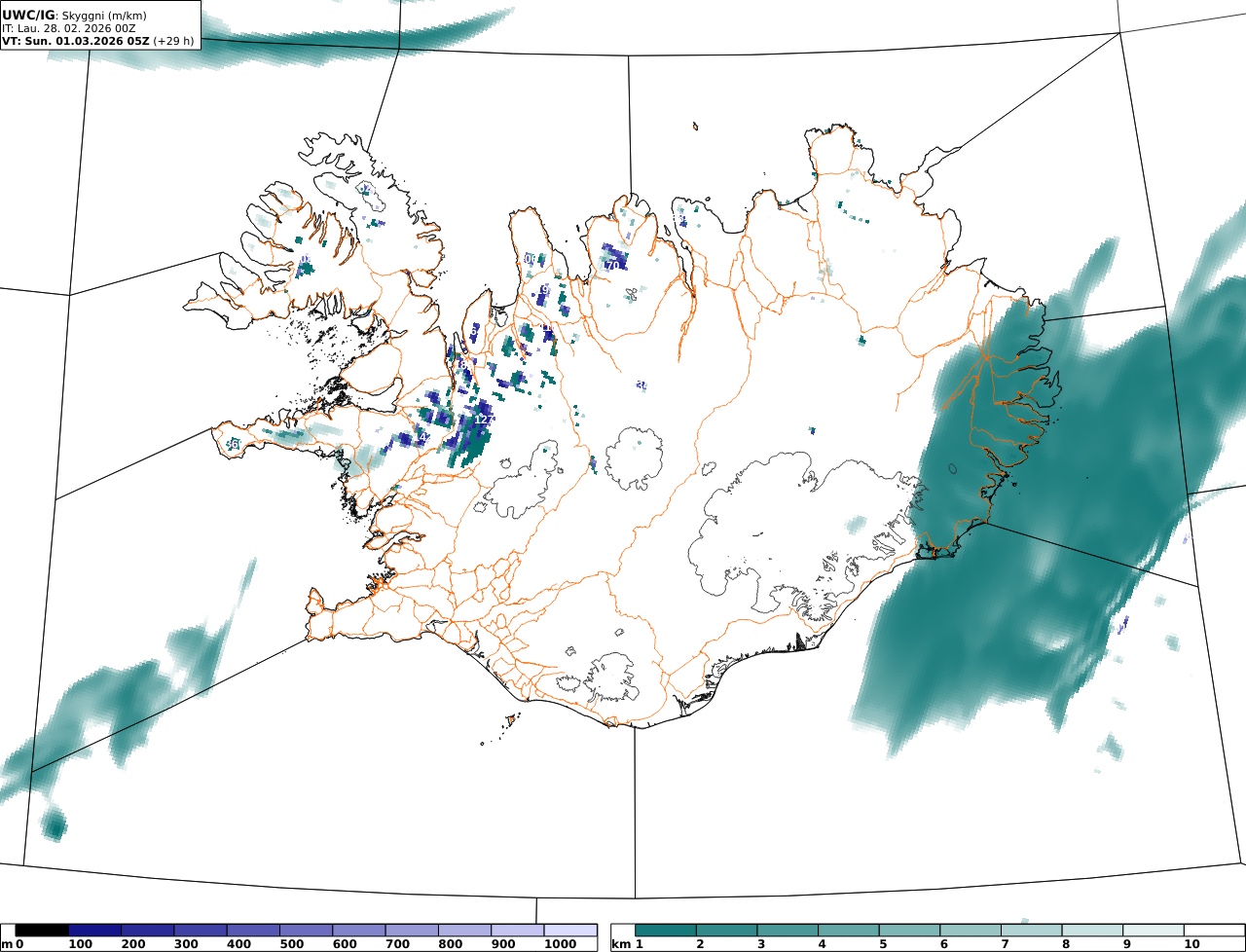Choose the 6–7 km legend swatch
Image resolution: width=1246 pixels, height=952 pixels.
[971, 931]
